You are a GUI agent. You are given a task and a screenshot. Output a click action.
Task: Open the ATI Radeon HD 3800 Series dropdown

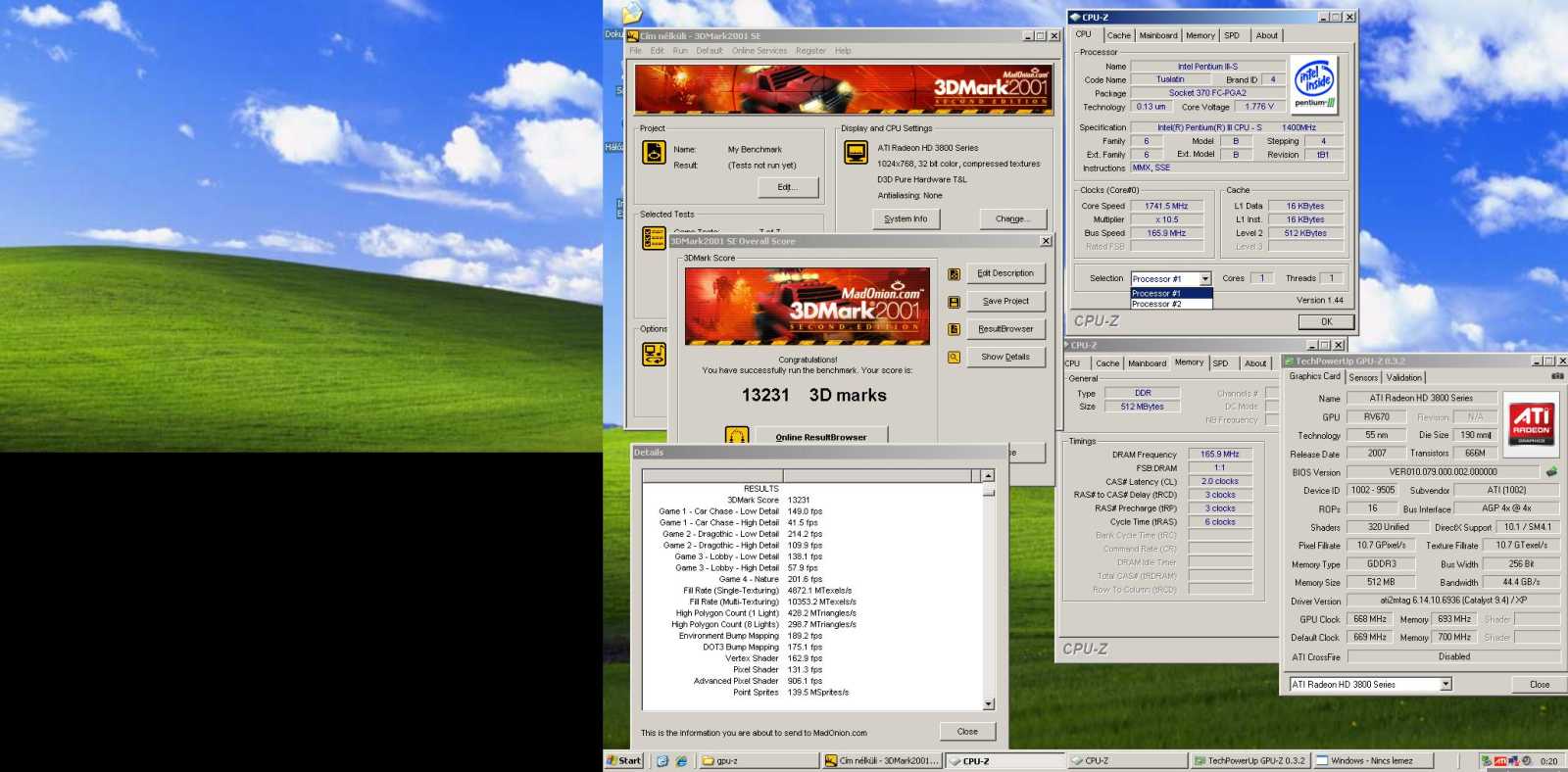pyautogui.click(x=1445, y=684)
